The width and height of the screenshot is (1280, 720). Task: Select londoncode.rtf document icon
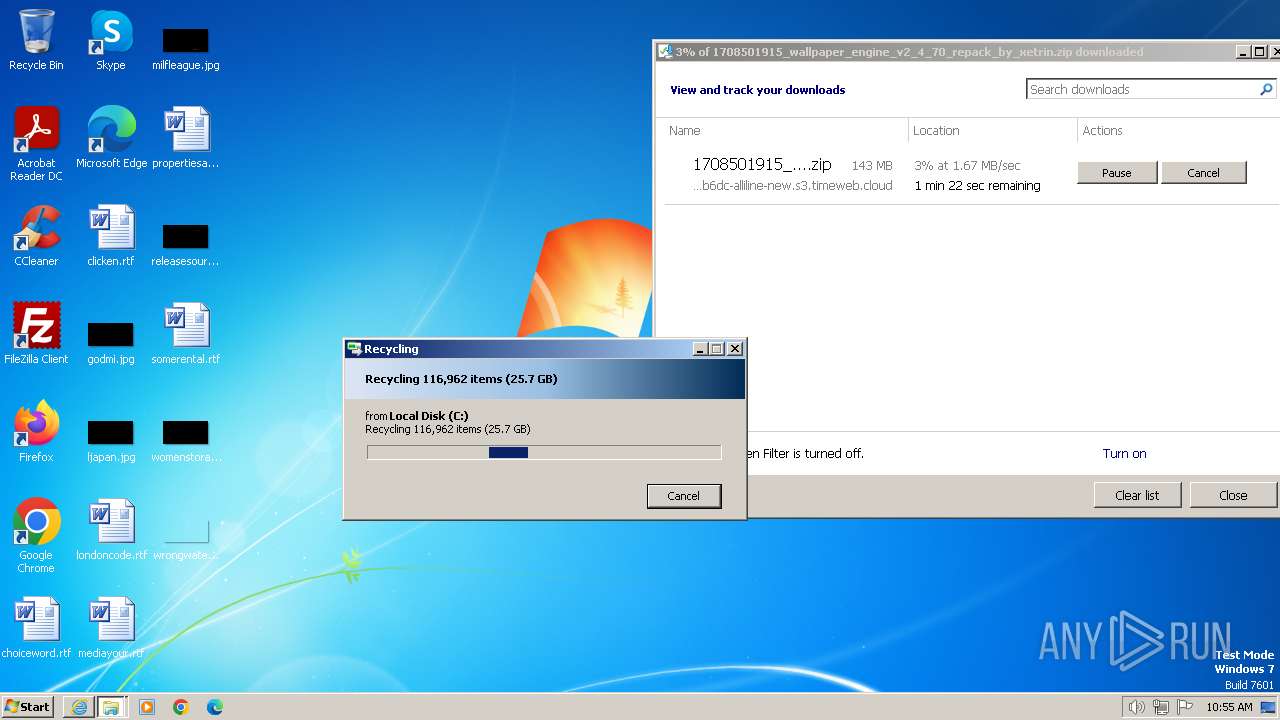pos(111,530)
